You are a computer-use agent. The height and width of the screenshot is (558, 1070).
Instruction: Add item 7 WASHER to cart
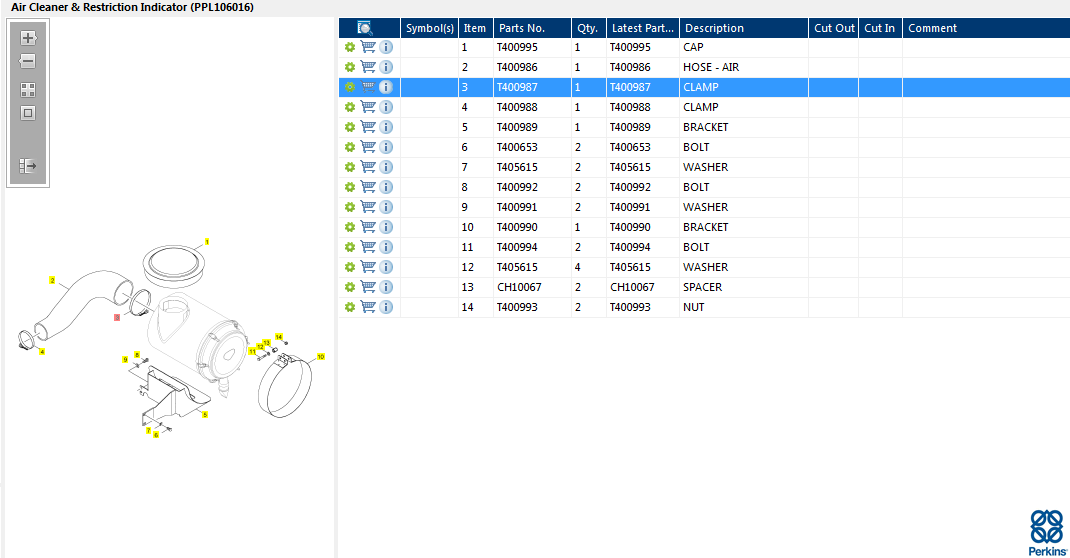(x=368, y=167)
